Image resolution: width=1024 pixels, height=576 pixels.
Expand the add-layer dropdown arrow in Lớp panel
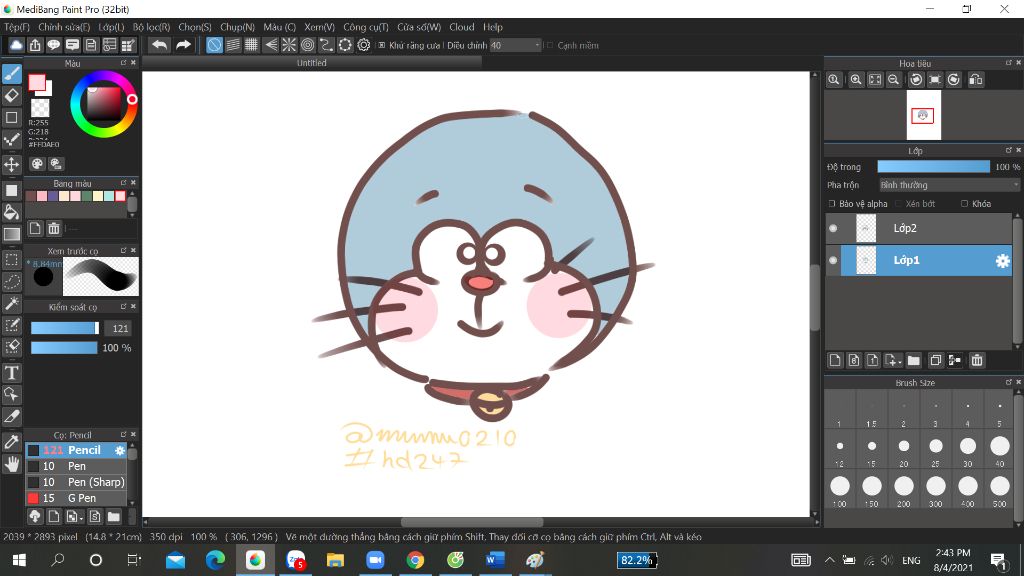pos(900,362)
